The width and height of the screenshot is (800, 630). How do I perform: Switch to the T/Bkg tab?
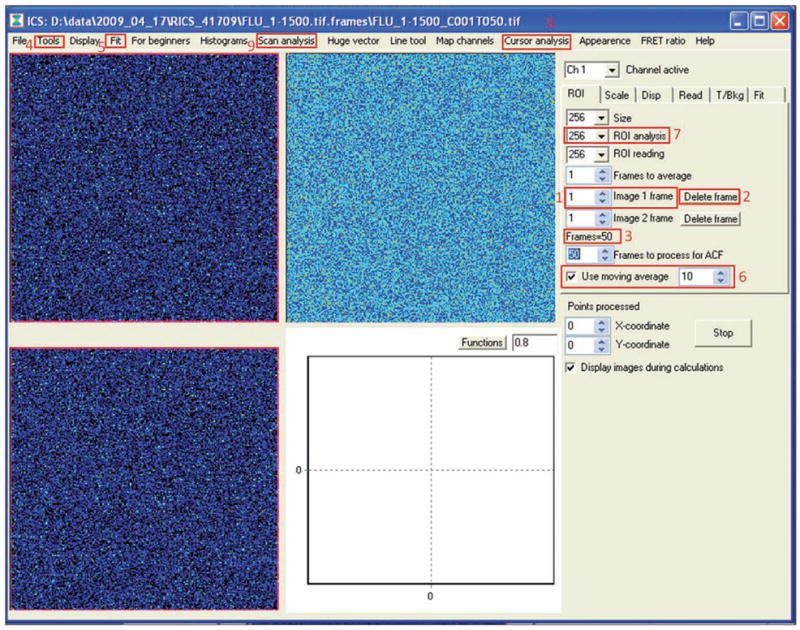click(728, 95)
